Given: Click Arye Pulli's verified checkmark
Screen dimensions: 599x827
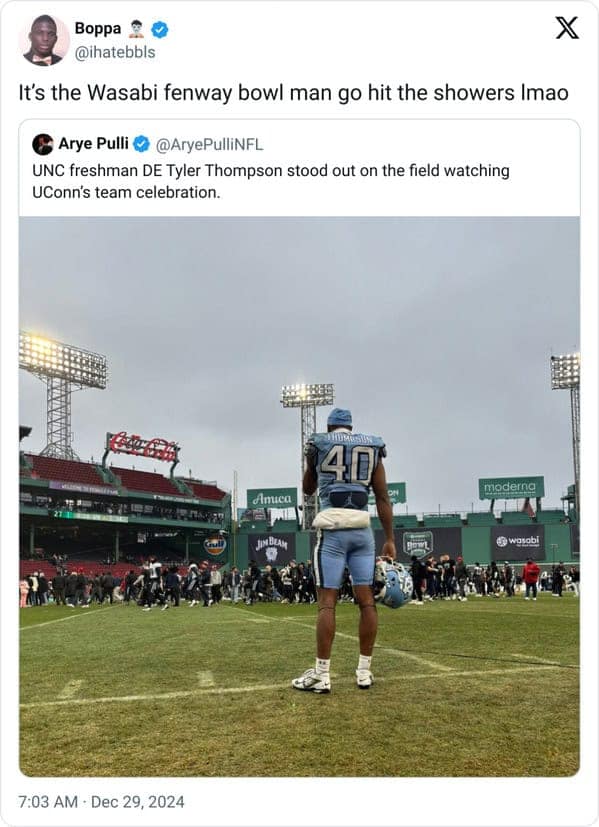Looking at the screenshot, I should pyautogui.click(x=139, y=142).
